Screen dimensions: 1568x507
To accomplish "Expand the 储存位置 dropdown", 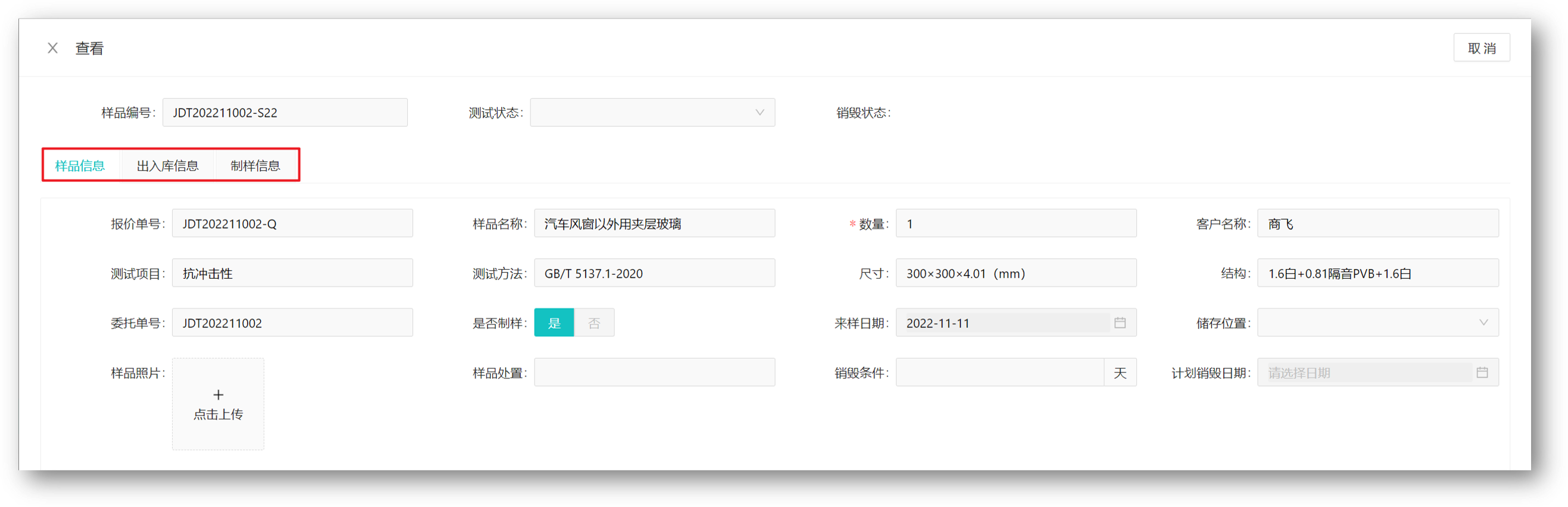I will 1378,323.
